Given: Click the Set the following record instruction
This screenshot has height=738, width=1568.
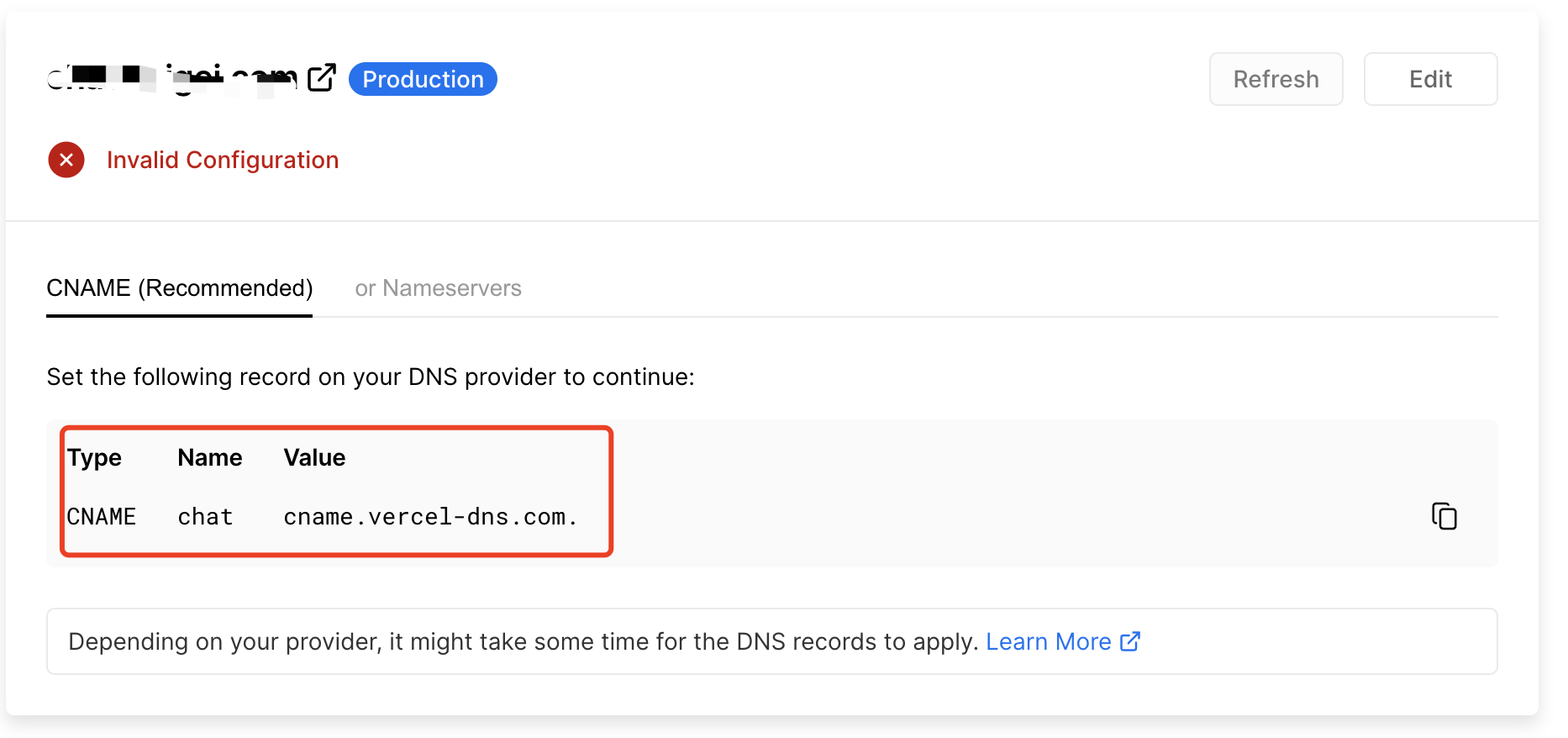Looking at the screenshot, I should coord(371,377).
